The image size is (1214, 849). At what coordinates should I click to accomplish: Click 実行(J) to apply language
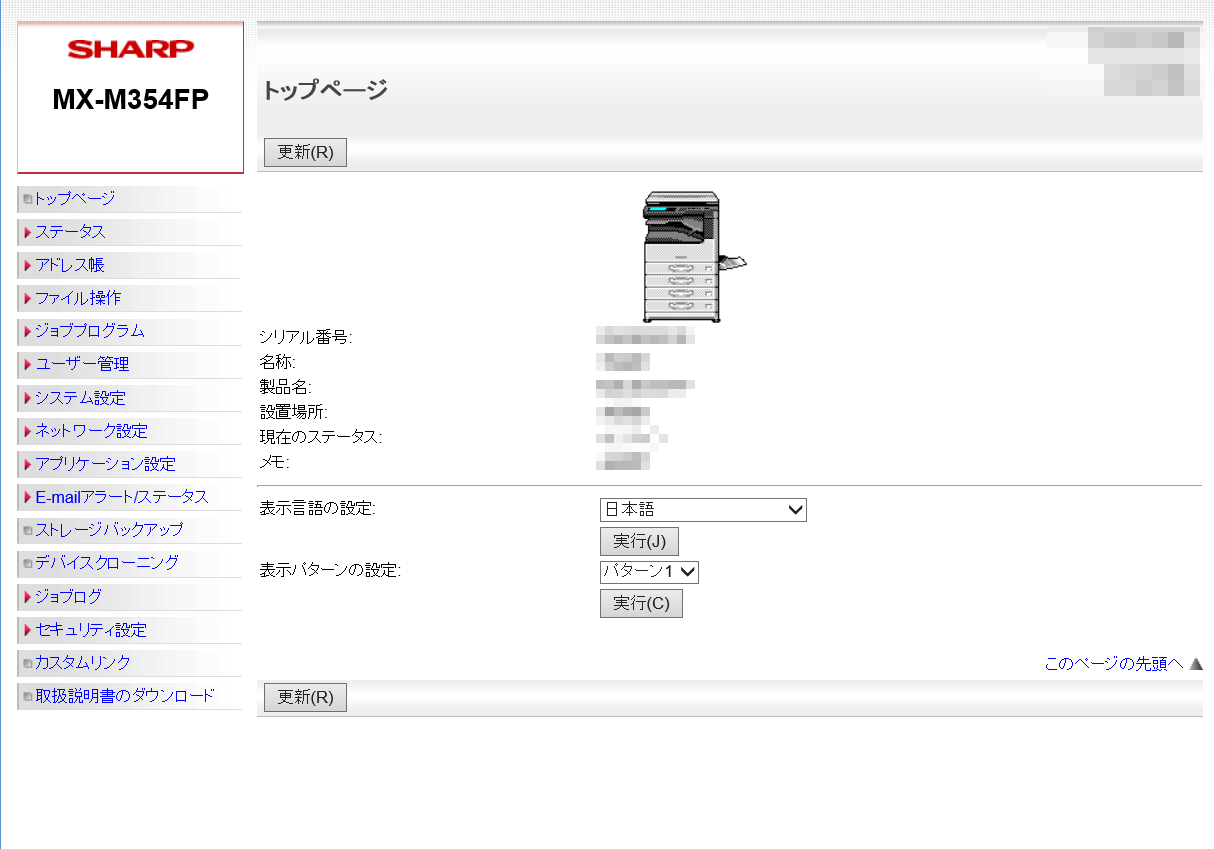click(x=639, y=542)
